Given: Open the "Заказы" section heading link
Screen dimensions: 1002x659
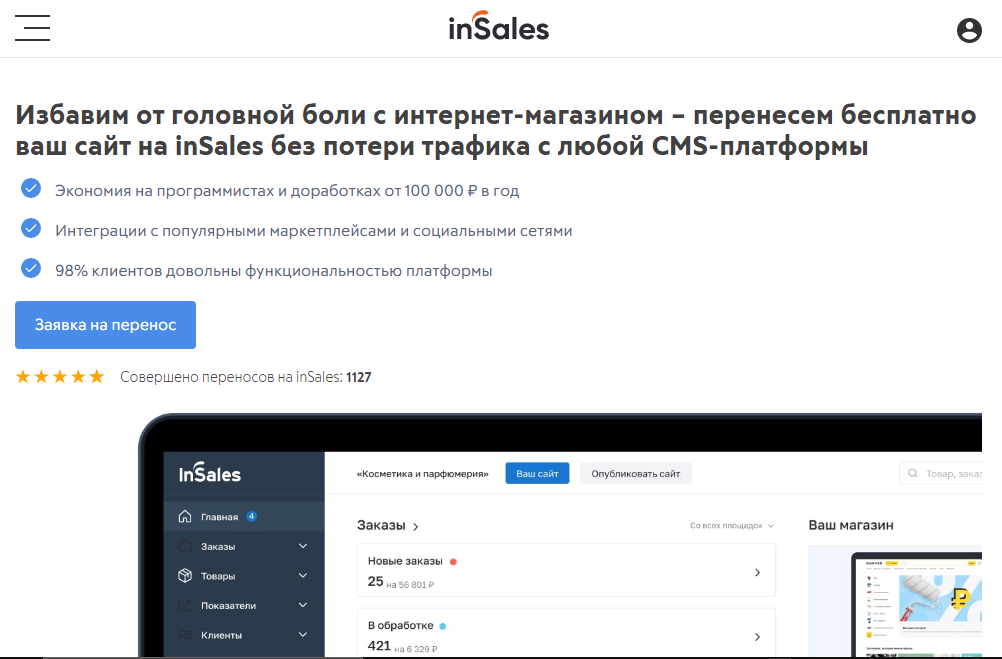Looking at the screenshot, I should [381, 525].
